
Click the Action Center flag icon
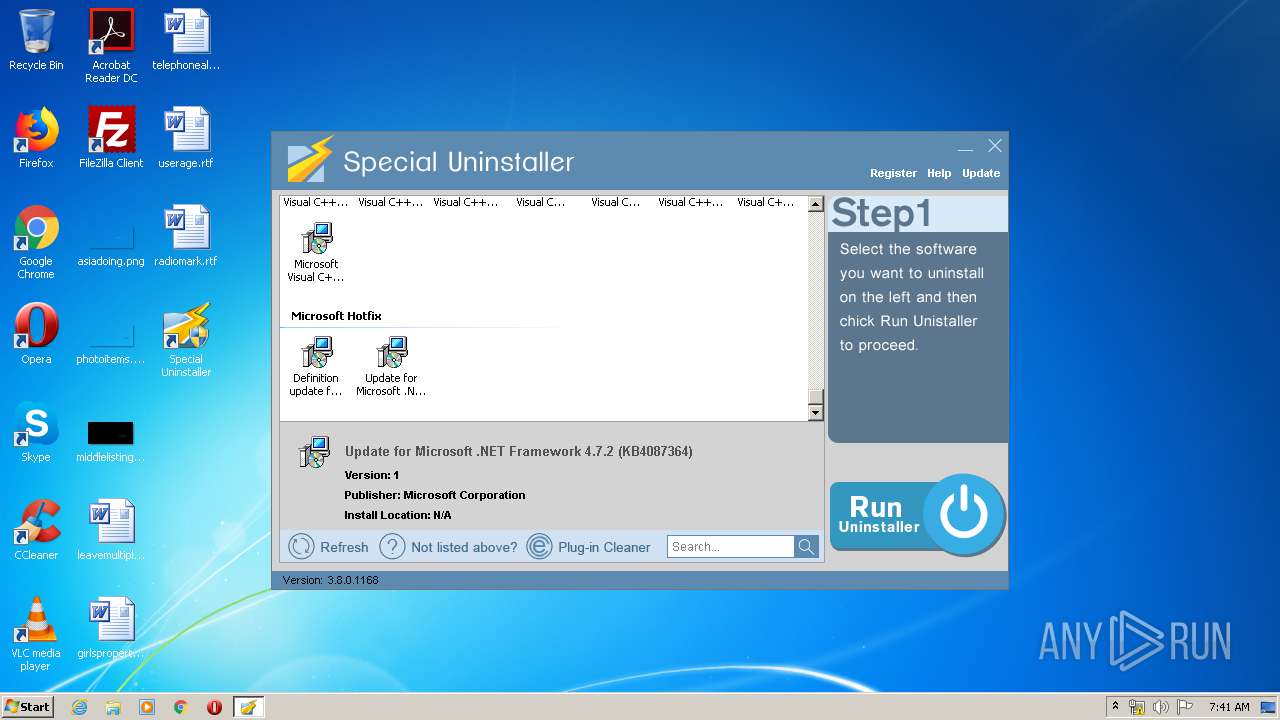pos(1185,707)
